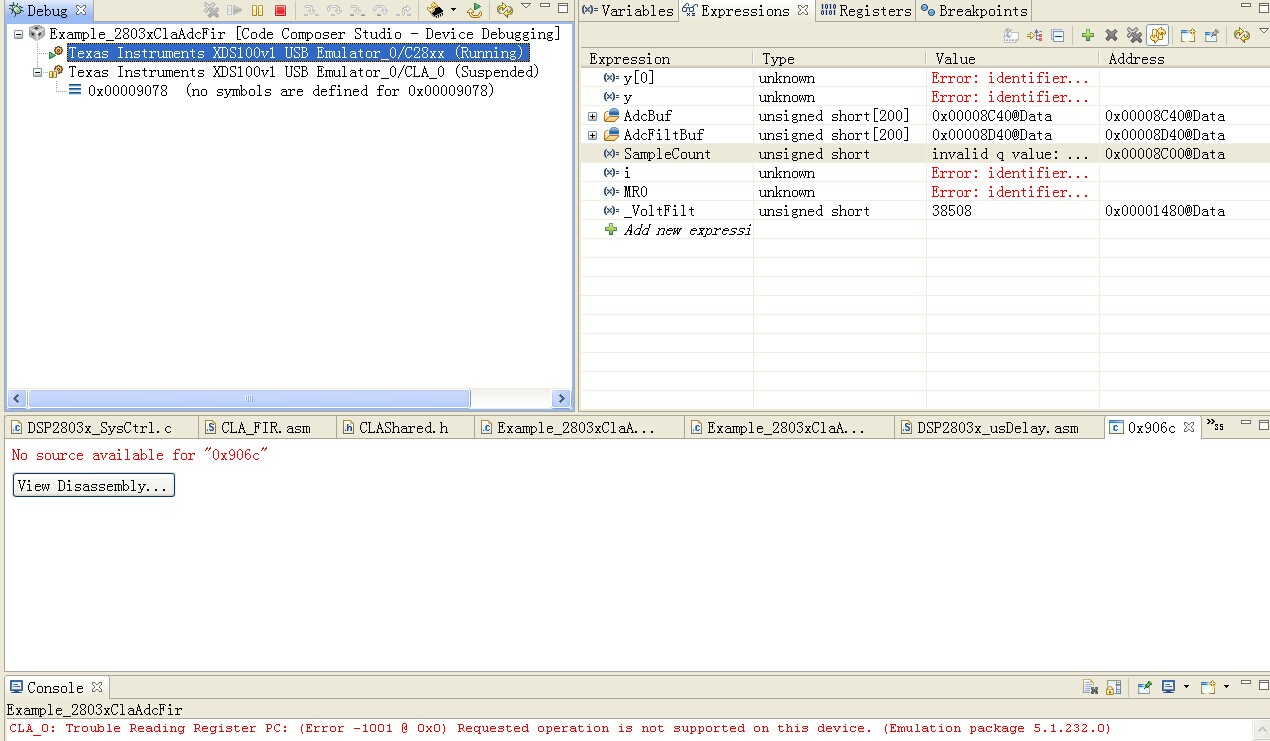Click the Debug view horizontal scrollbar thumb

[x=249, y=399]
